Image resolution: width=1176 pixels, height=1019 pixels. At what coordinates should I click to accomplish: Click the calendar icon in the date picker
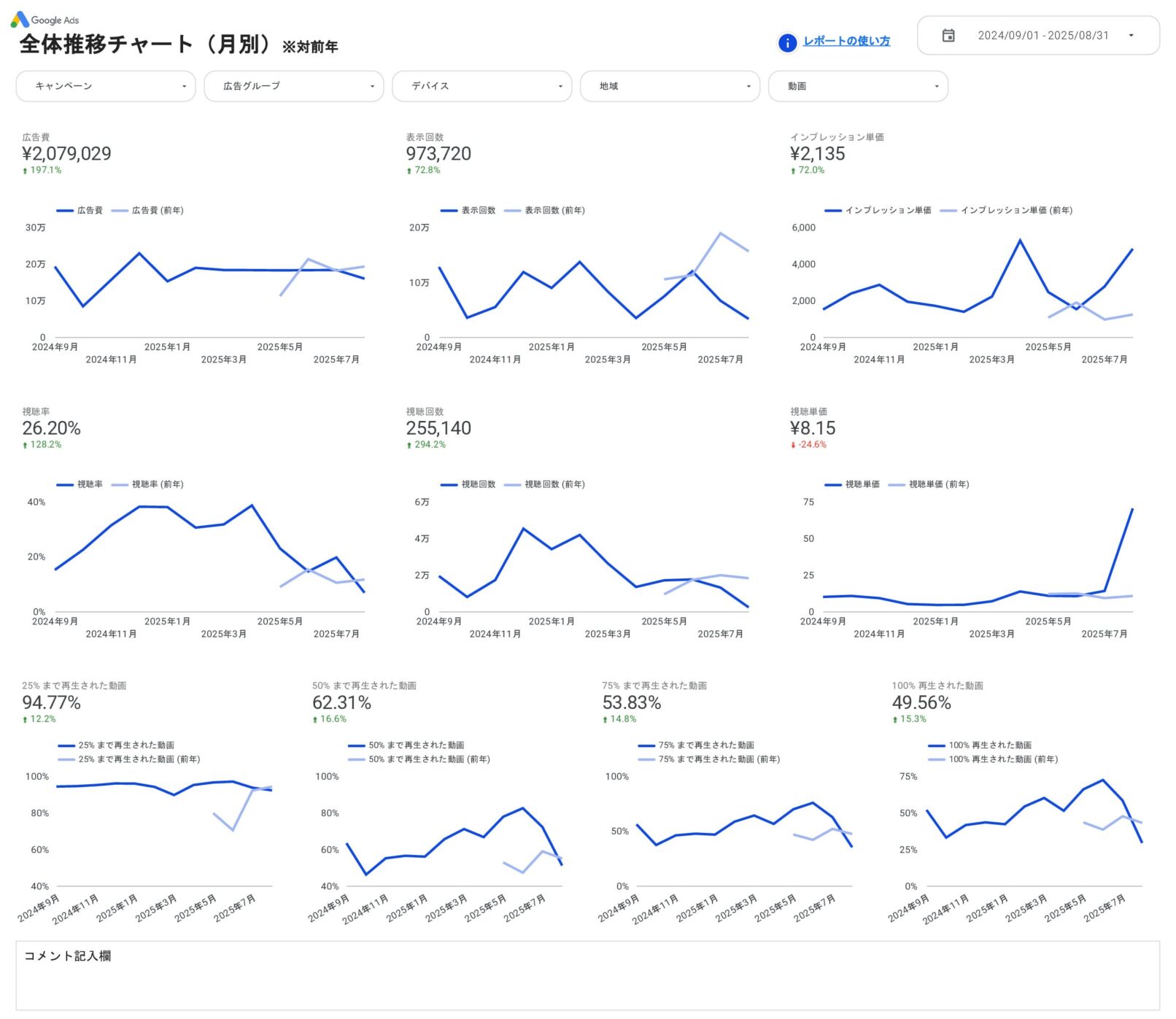click(x=950, y=36)
